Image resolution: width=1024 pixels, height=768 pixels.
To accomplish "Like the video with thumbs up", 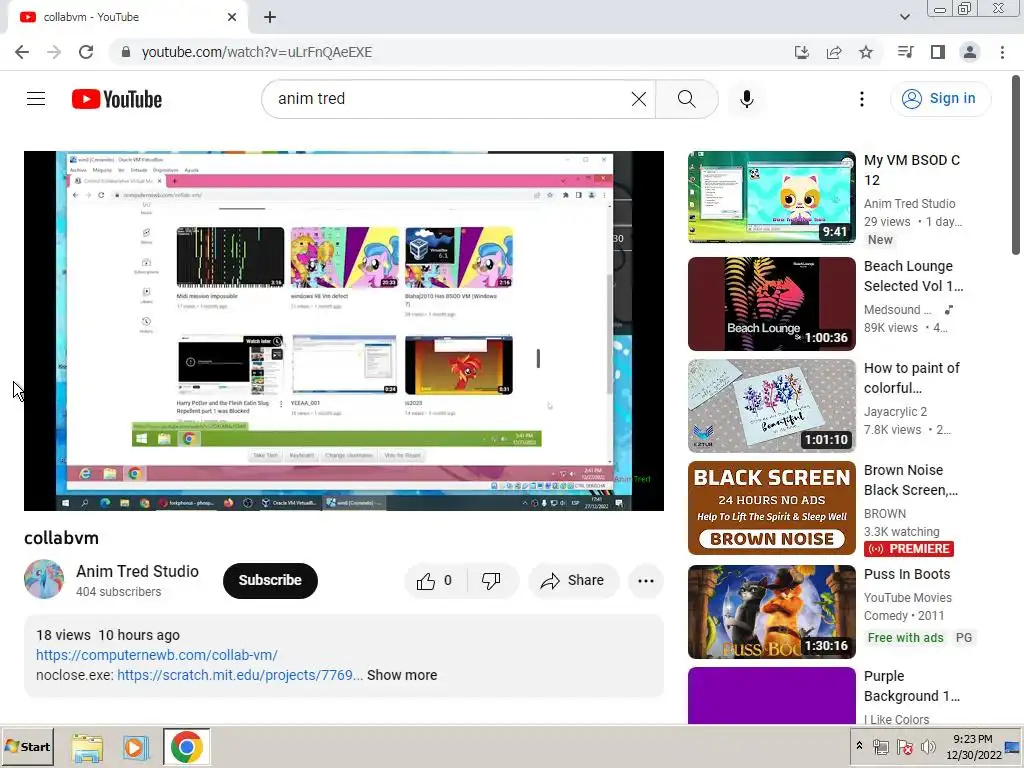I will (434, 581).
